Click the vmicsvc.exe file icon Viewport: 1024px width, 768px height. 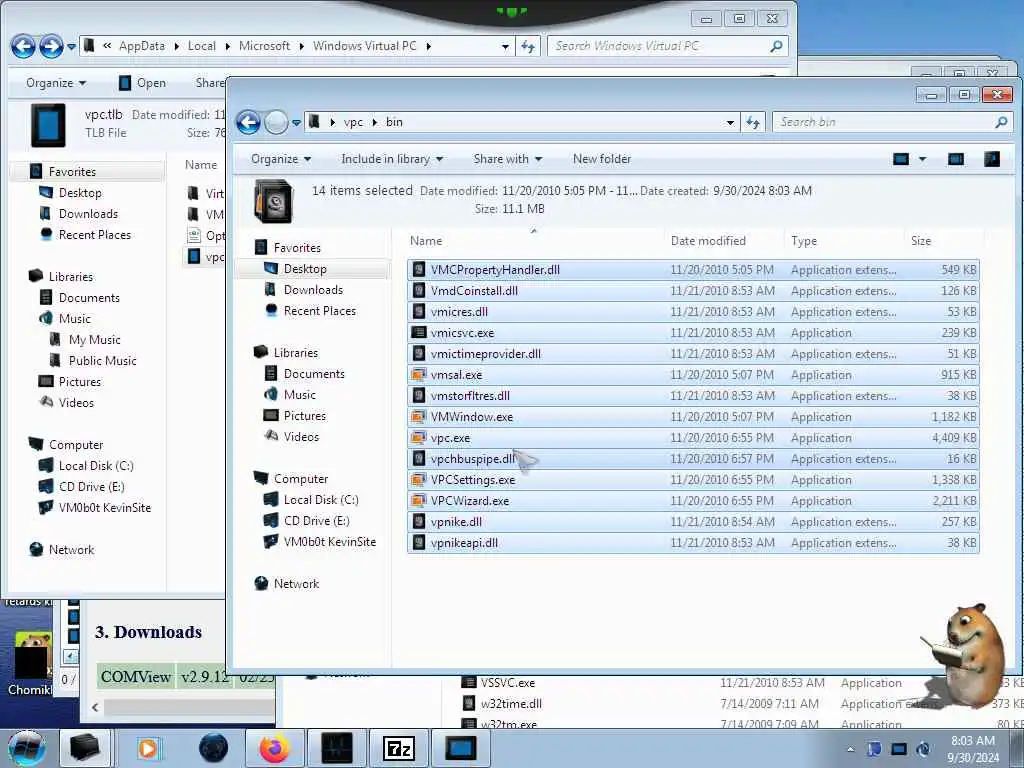coord(419,332)
